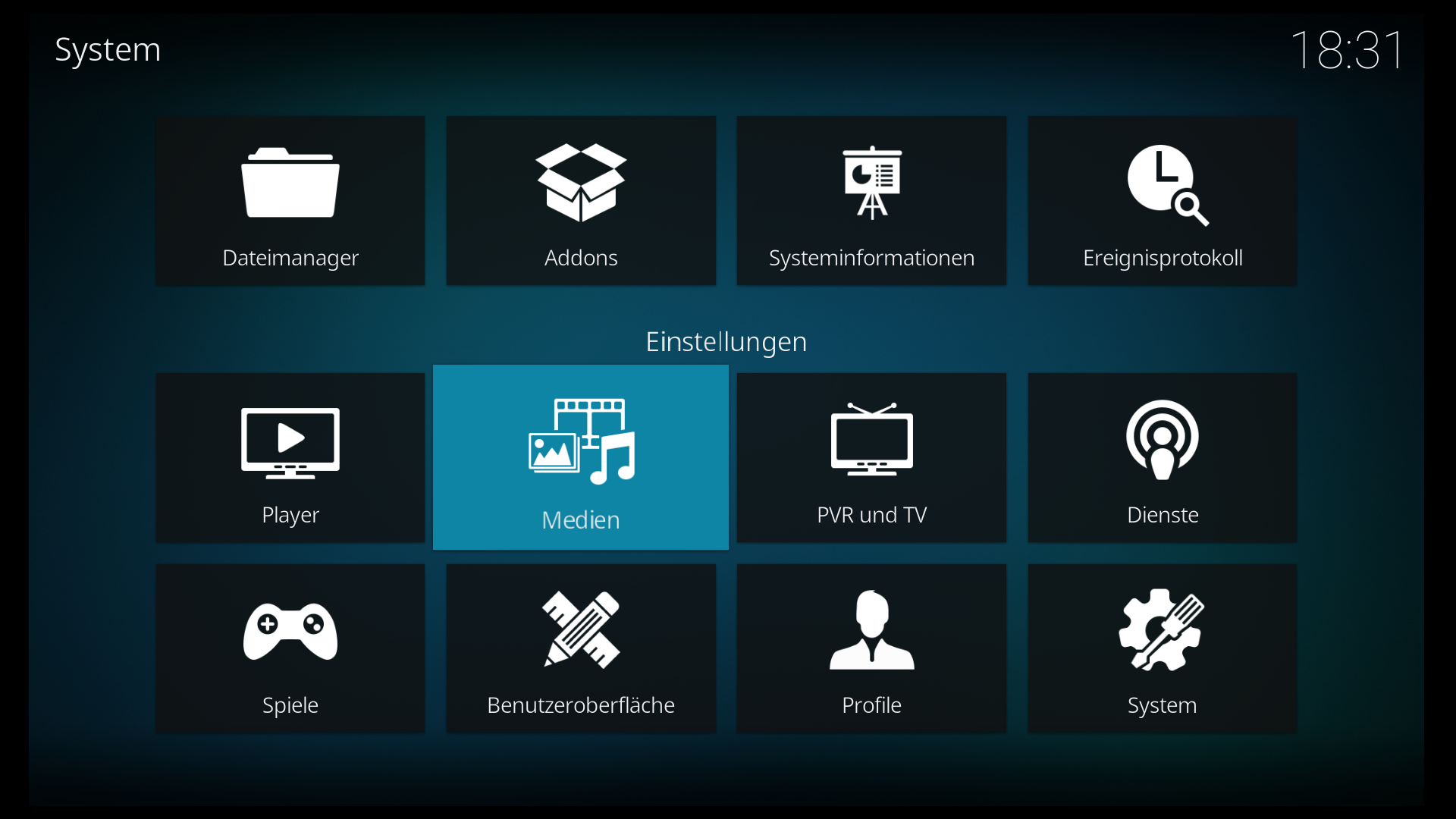Click the Benutzeroberfläche label text

[x=581, y=705]
